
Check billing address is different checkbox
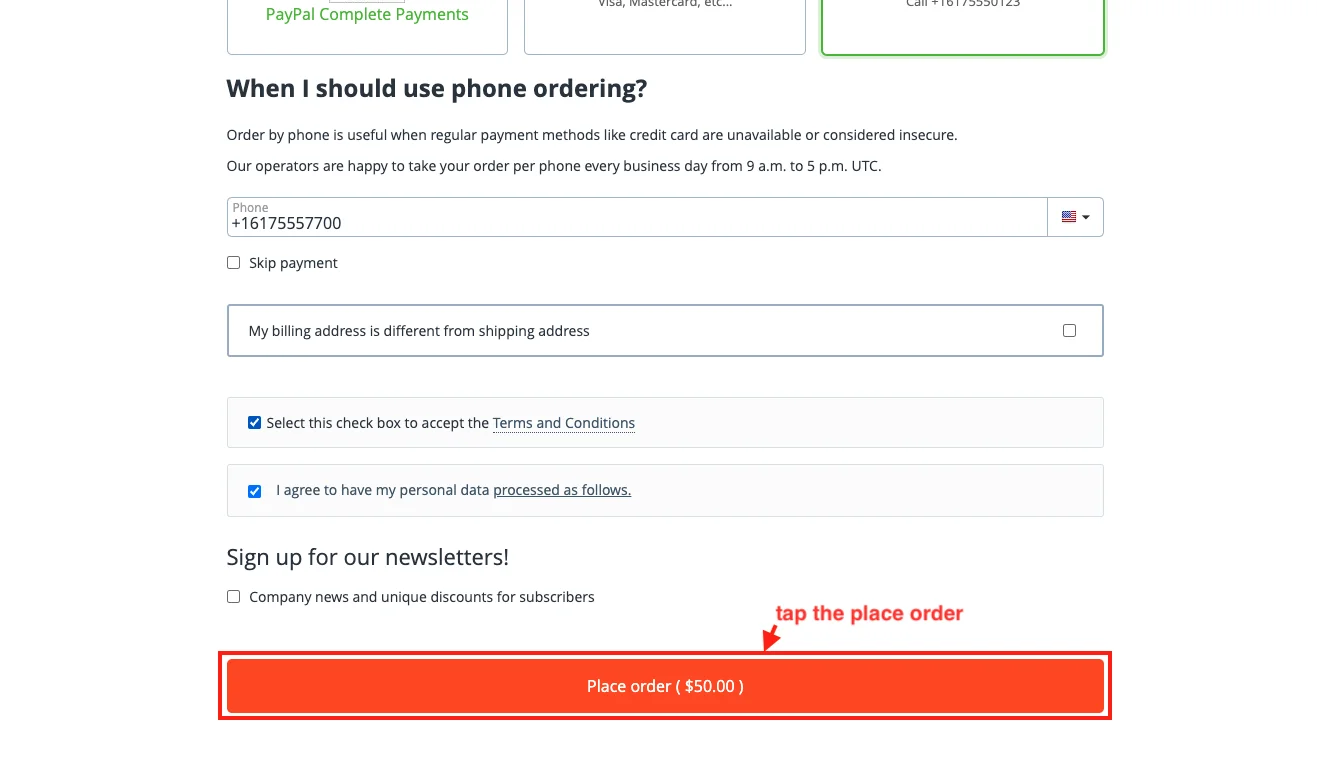point(1069,330)
